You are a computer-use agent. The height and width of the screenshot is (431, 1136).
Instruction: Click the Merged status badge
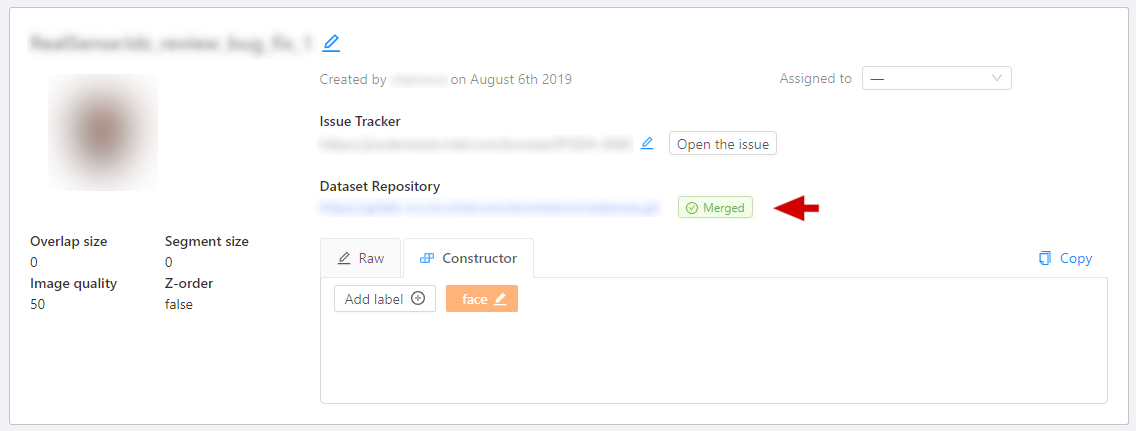tap(715, 208)
